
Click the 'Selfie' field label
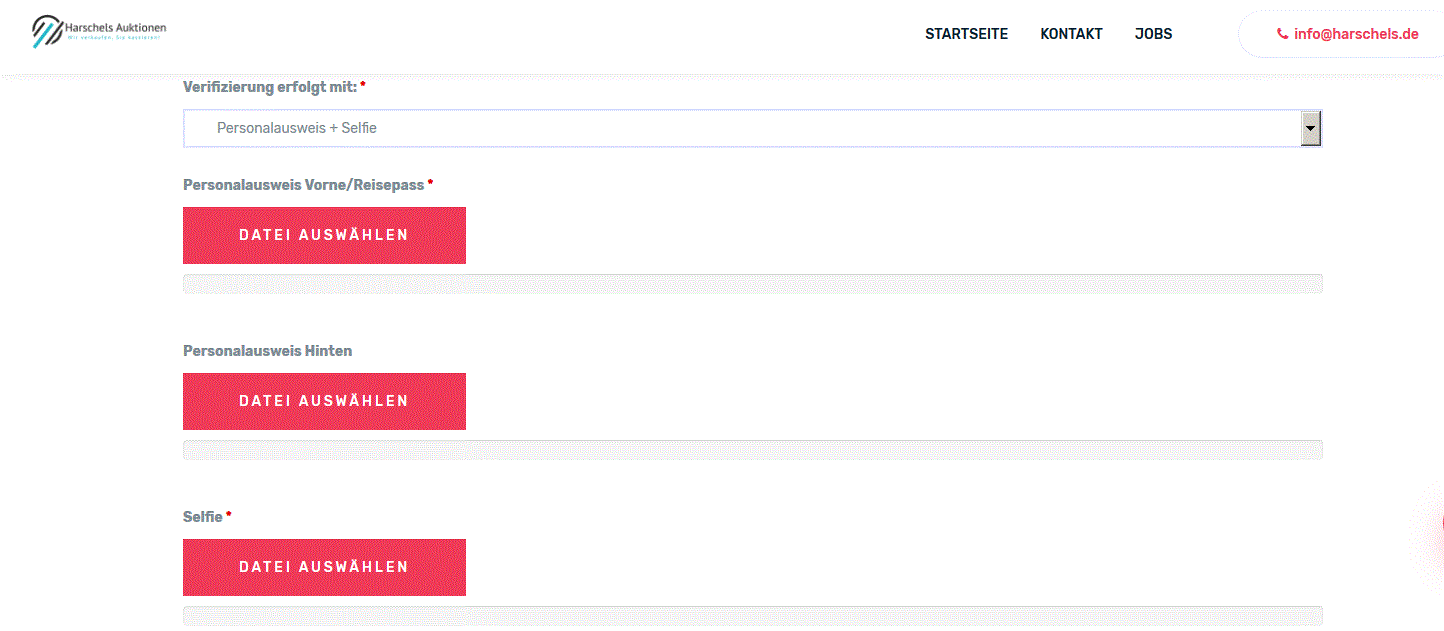(x=203, y=517)
